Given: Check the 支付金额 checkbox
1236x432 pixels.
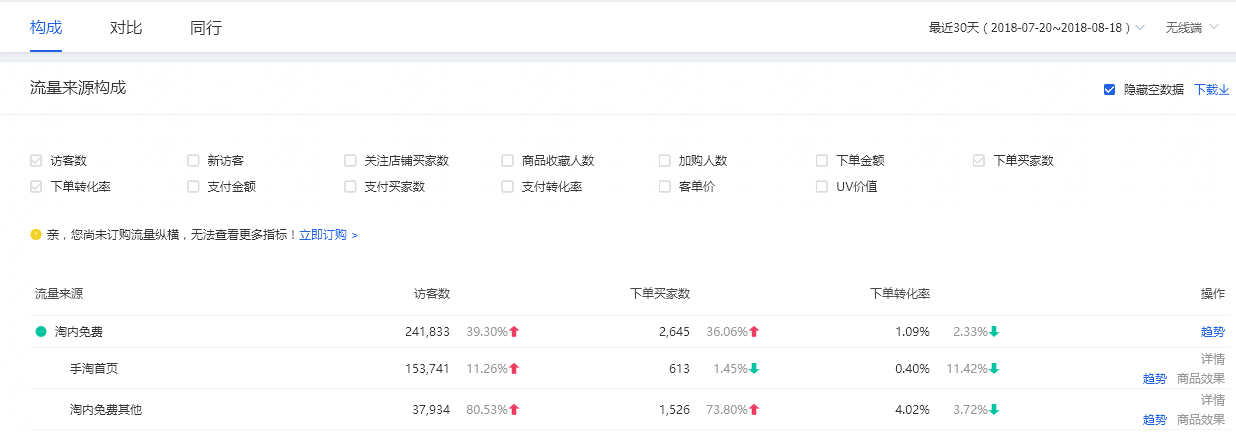Looking at the screenshot, I should point(193,186).
